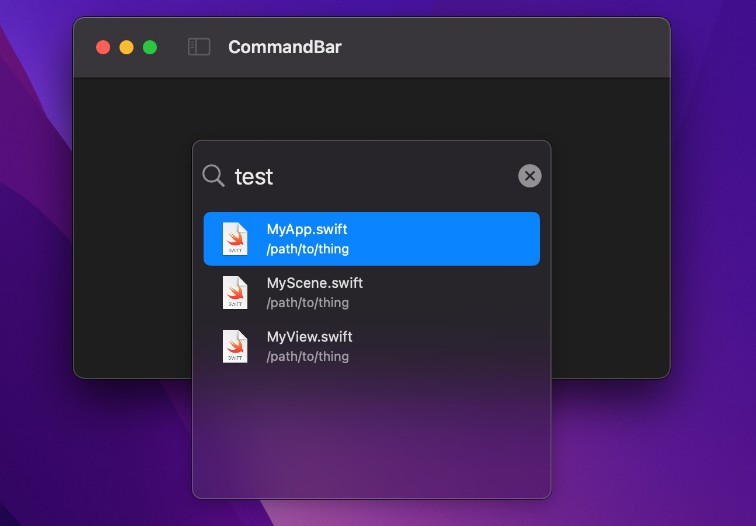Open the MyView.swift result name
The height and width of the screenshot is (526, 756).
[x=309, y=338]
